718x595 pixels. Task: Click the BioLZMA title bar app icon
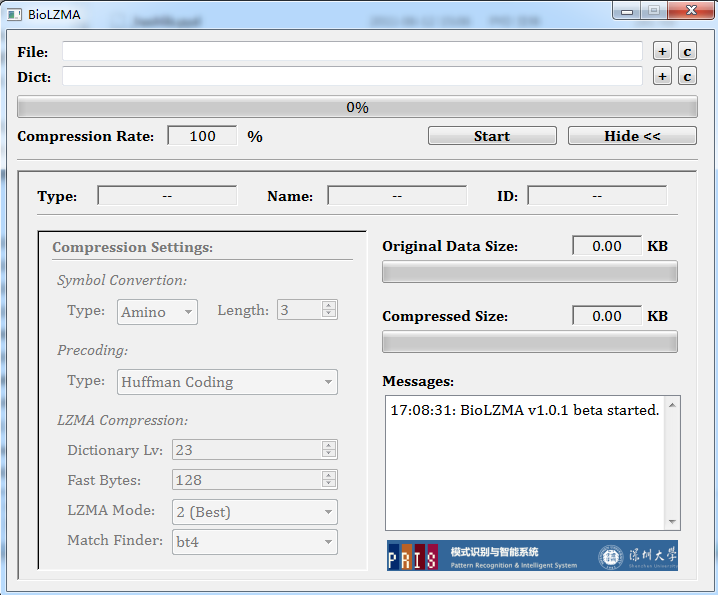[14, 15]
